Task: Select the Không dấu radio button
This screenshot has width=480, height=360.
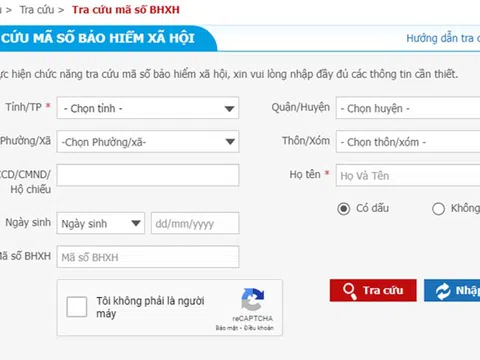Action: (x=438, y=209)
